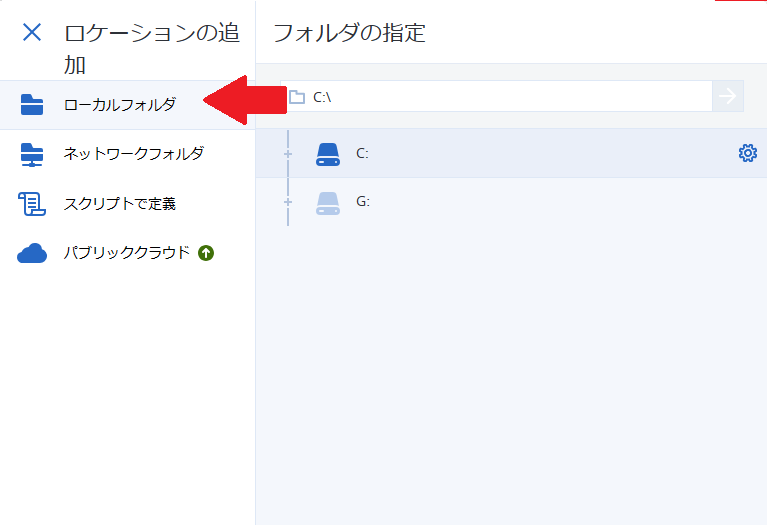Select the G: drive label
The width and height of the screenshot is (767, 525).
pos(363,202)
